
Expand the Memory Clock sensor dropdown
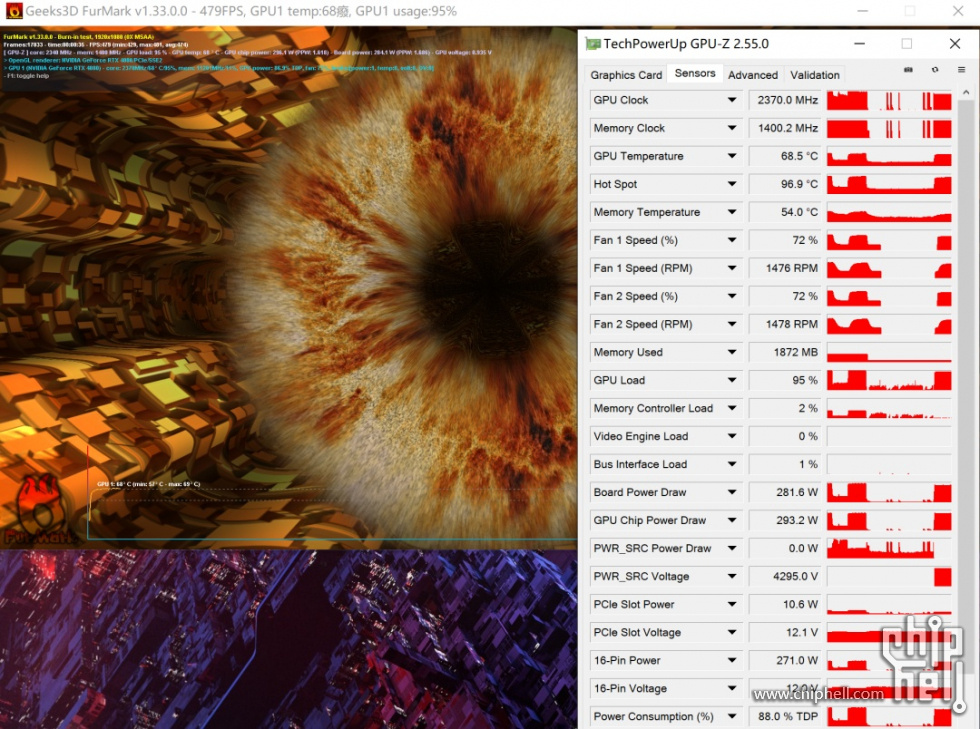pos(731,128)
